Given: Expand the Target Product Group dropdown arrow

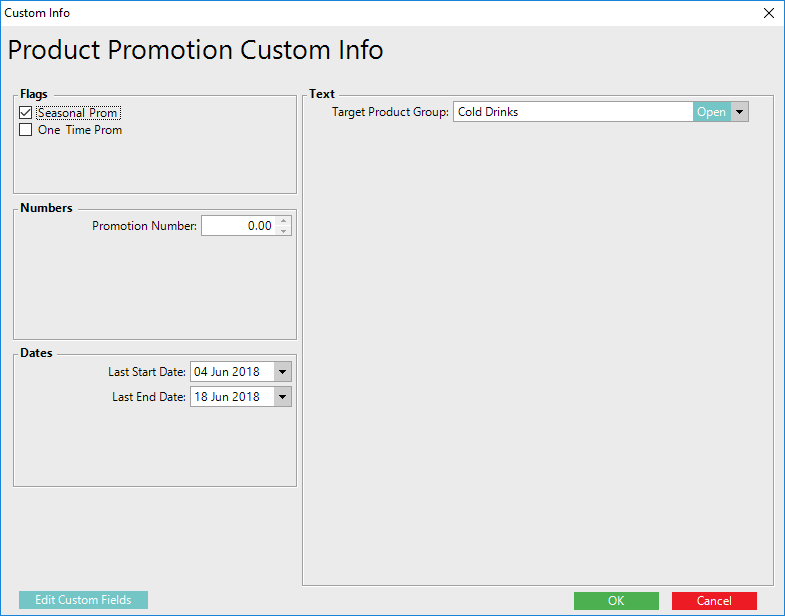Looking at the screenshot, I should click(740, 112).
